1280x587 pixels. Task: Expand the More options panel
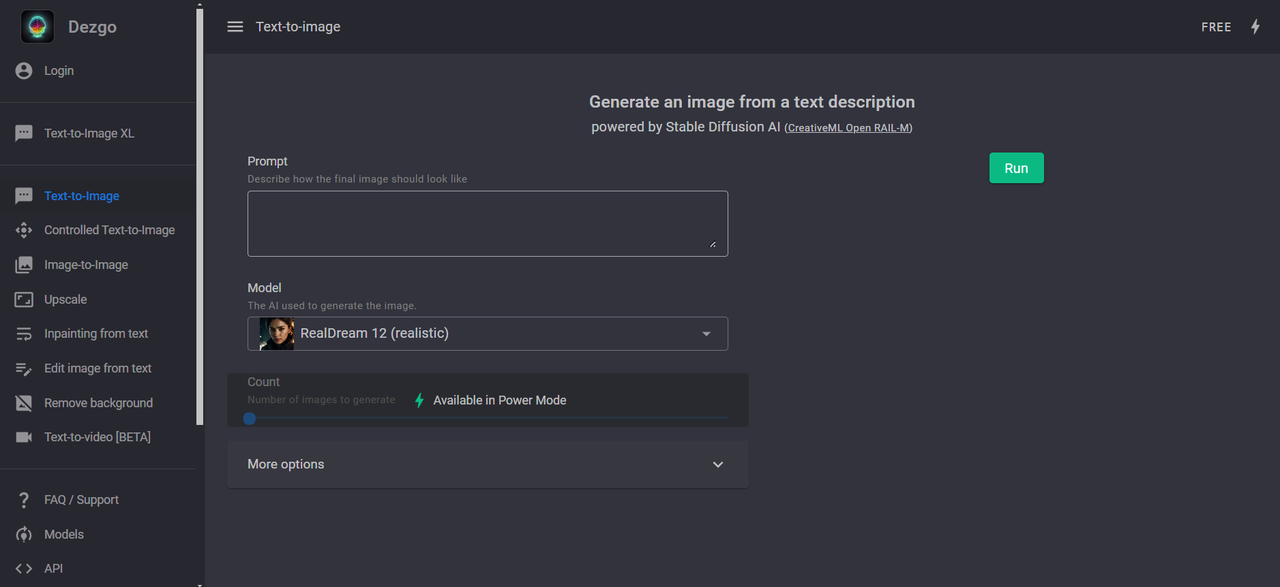pos(488,464)
